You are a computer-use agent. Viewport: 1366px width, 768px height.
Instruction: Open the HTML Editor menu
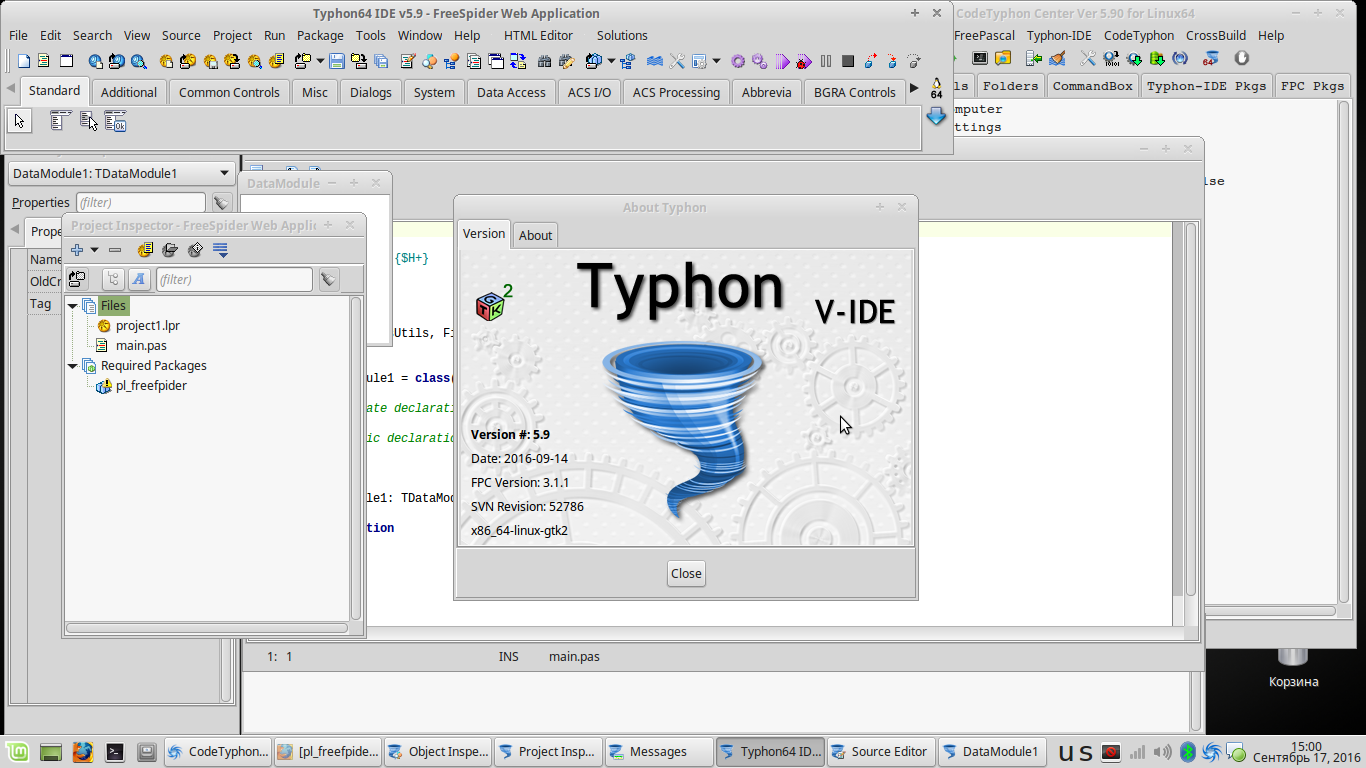(x=539, y=35)
